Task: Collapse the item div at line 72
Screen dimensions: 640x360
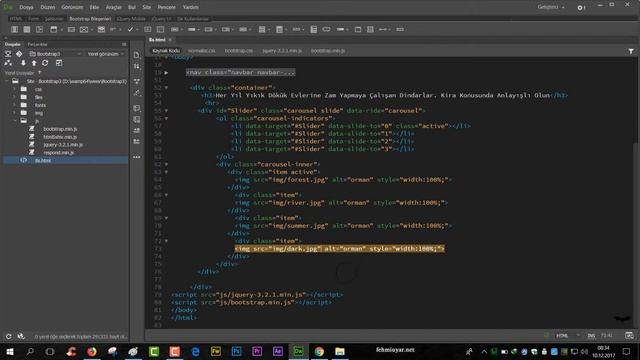Action: click(x=166, y=241)
